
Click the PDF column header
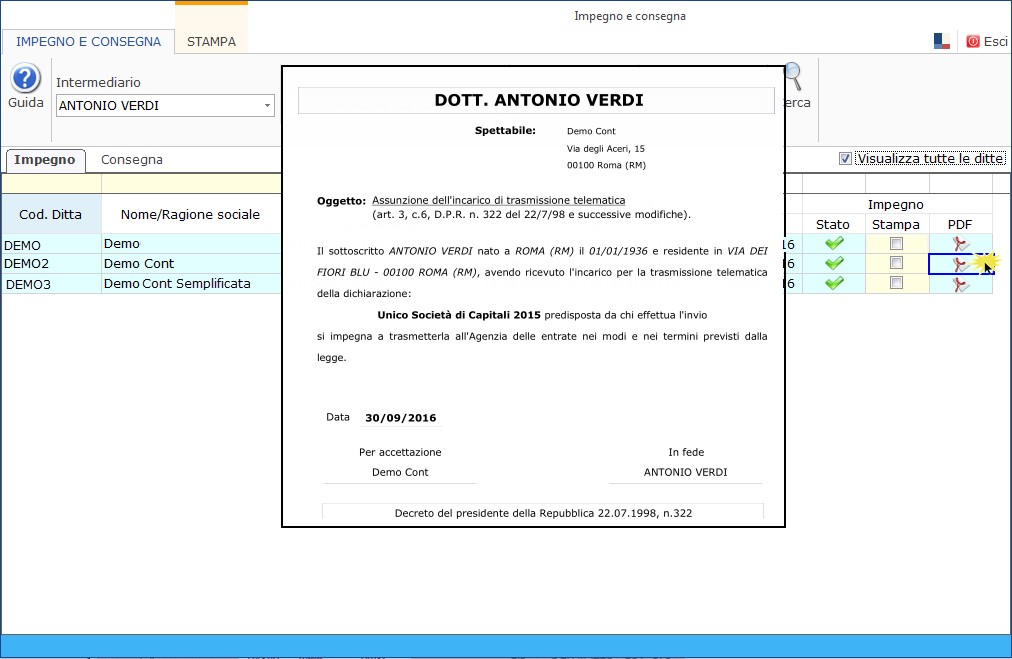(x=960, y=225)
